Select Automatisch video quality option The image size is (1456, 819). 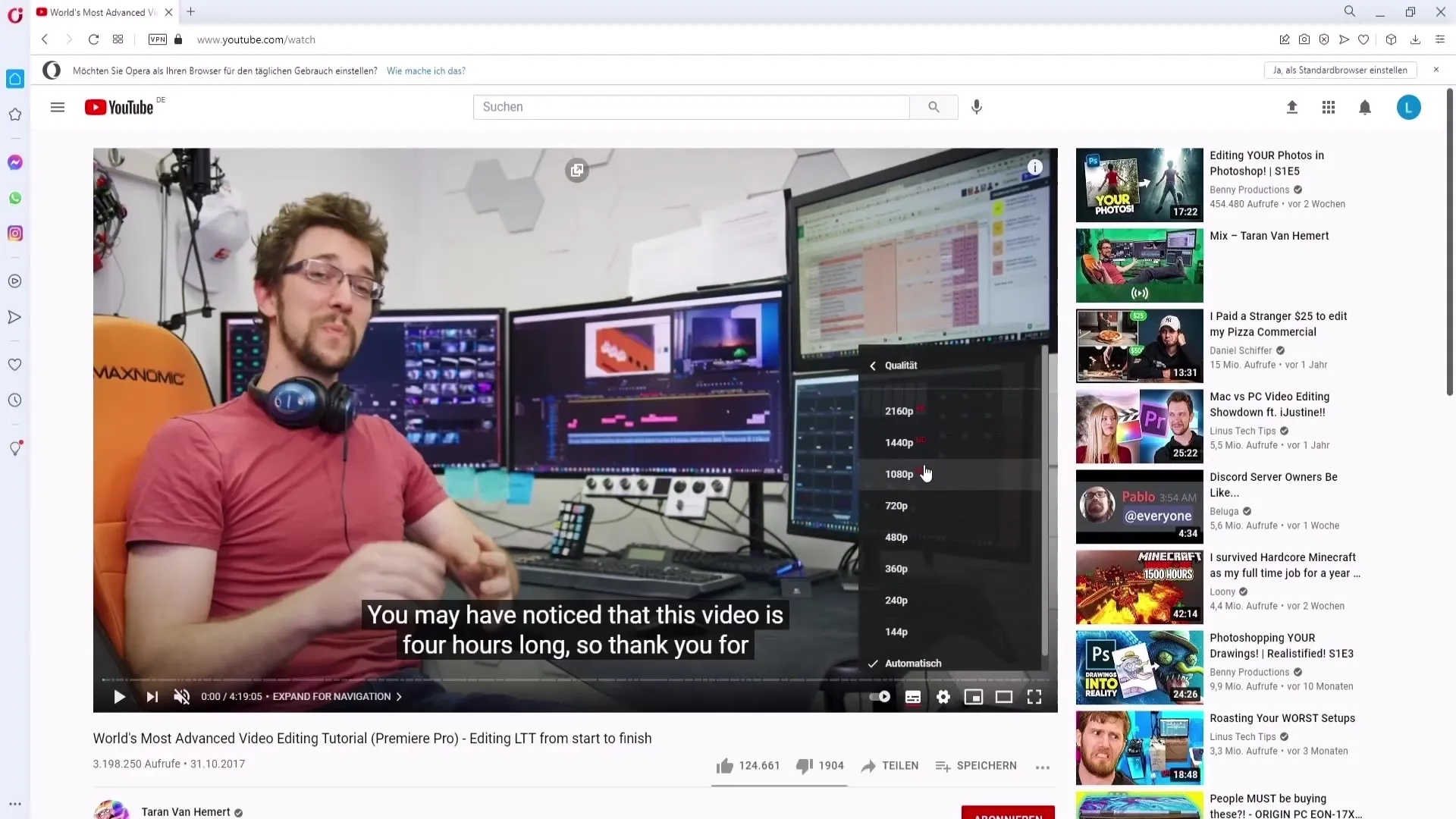click(x=912, y=662)
